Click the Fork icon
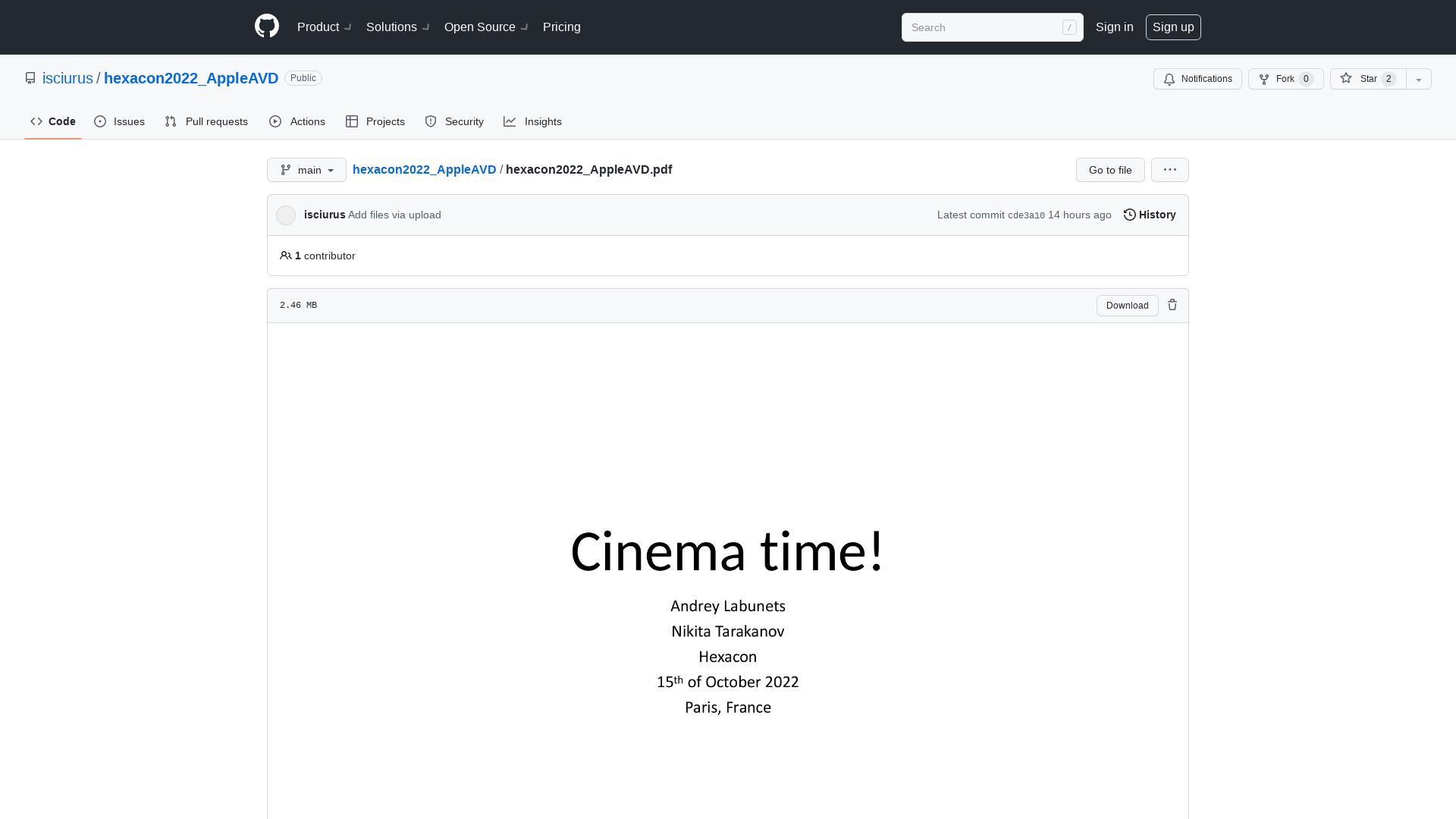The width and height of the screenshot is (1456, 819). click(x=1264, y=79)
